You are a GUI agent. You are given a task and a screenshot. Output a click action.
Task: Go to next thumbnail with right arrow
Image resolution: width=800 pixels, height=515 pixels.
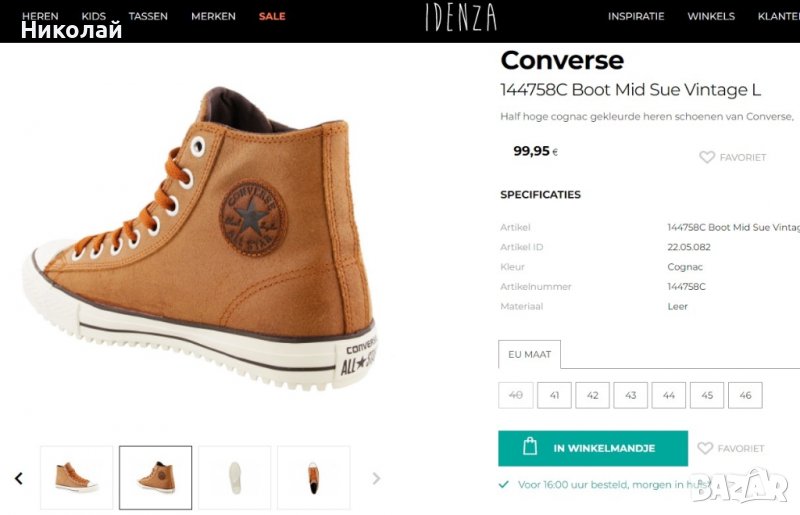[x=376, y=479]
